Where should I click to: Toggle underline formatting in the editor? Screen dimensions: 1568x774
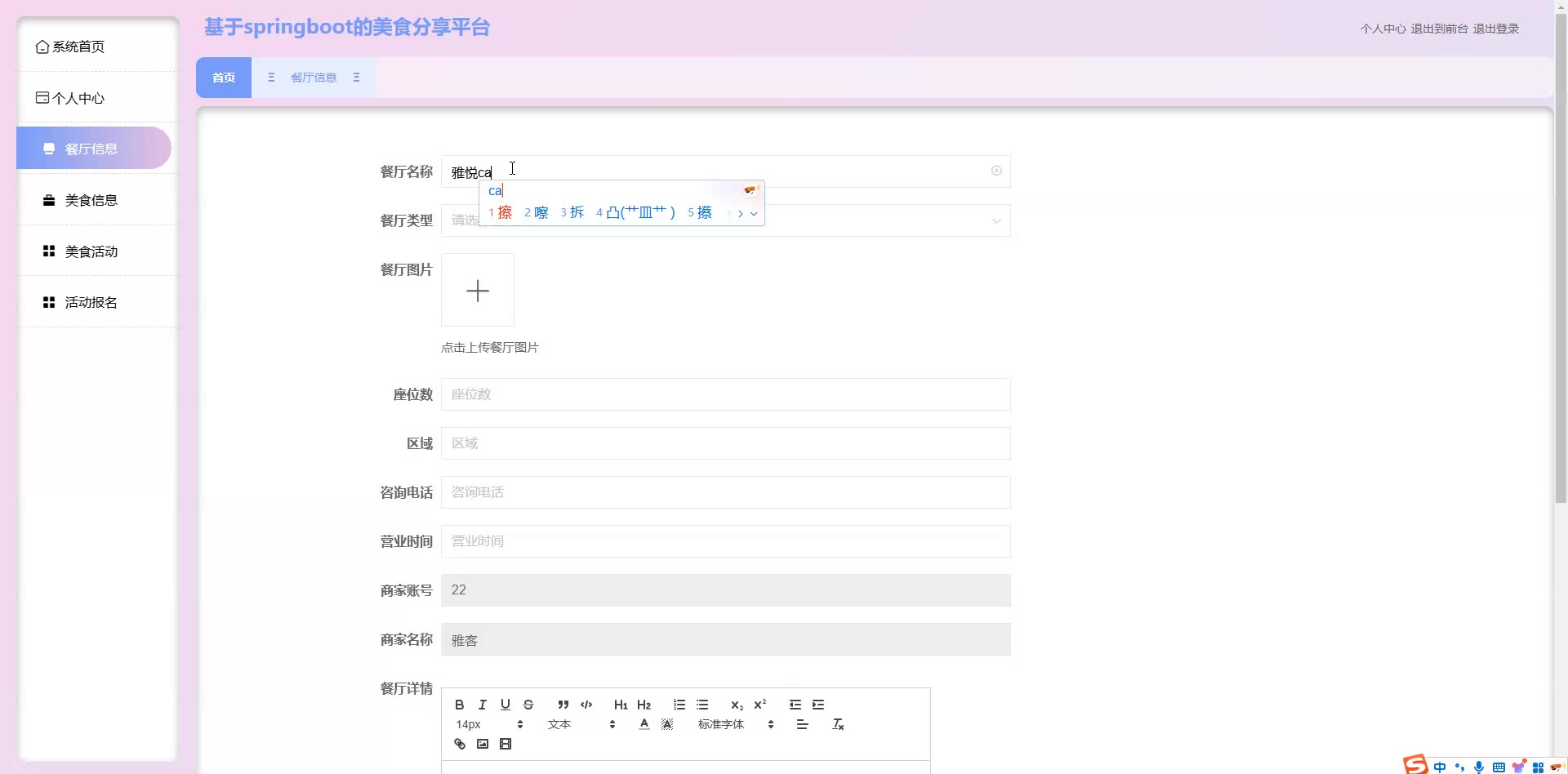(x=505, y=705)
